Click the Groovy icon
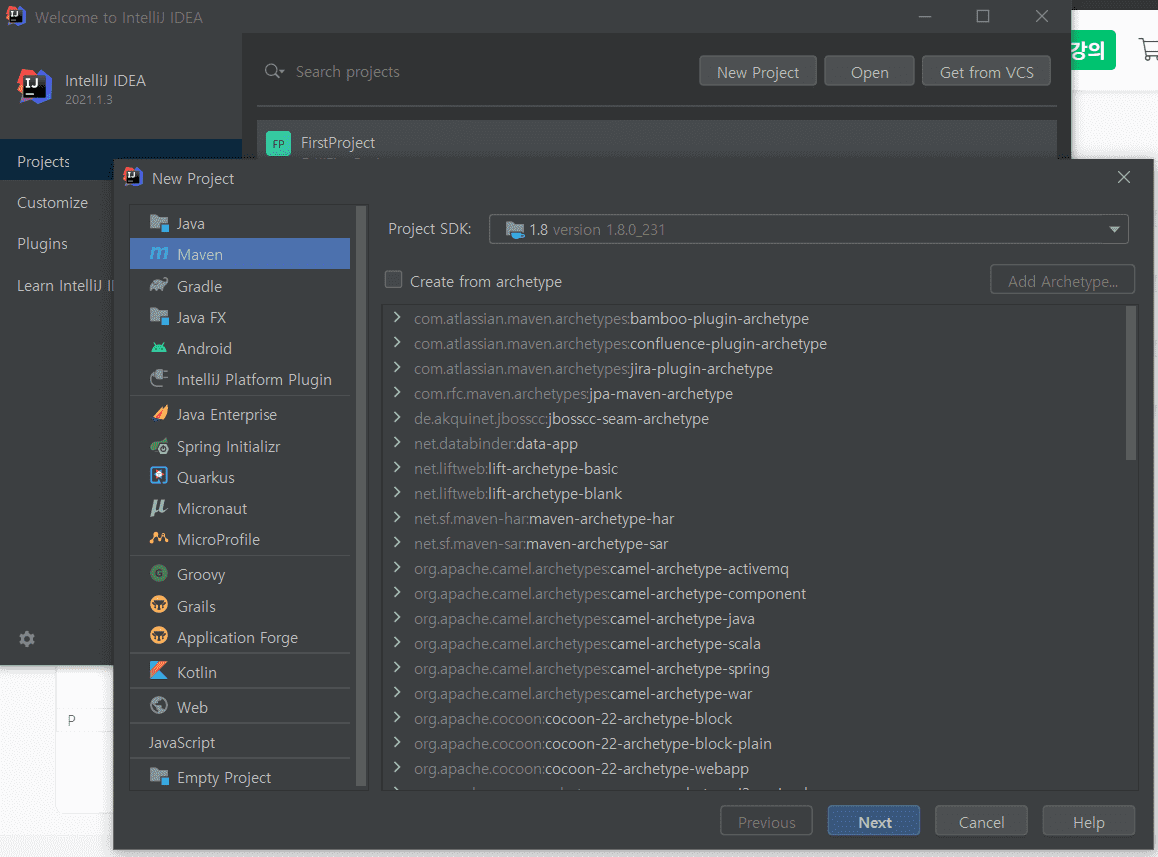 [x=159, y=573]
